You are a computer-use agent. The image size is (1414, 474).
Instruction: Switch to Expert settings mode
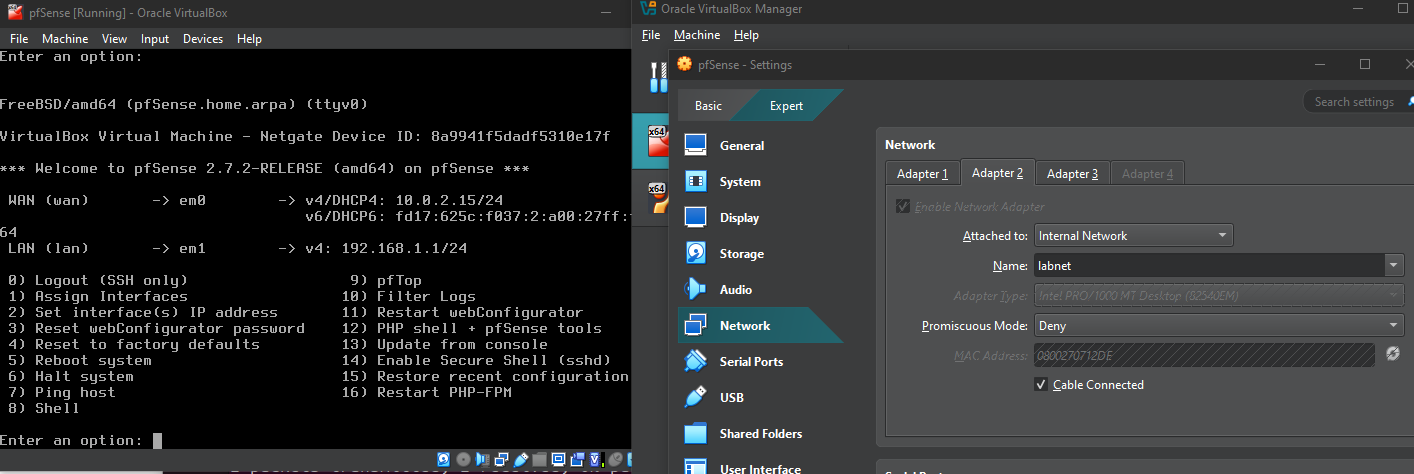[786, 105]
